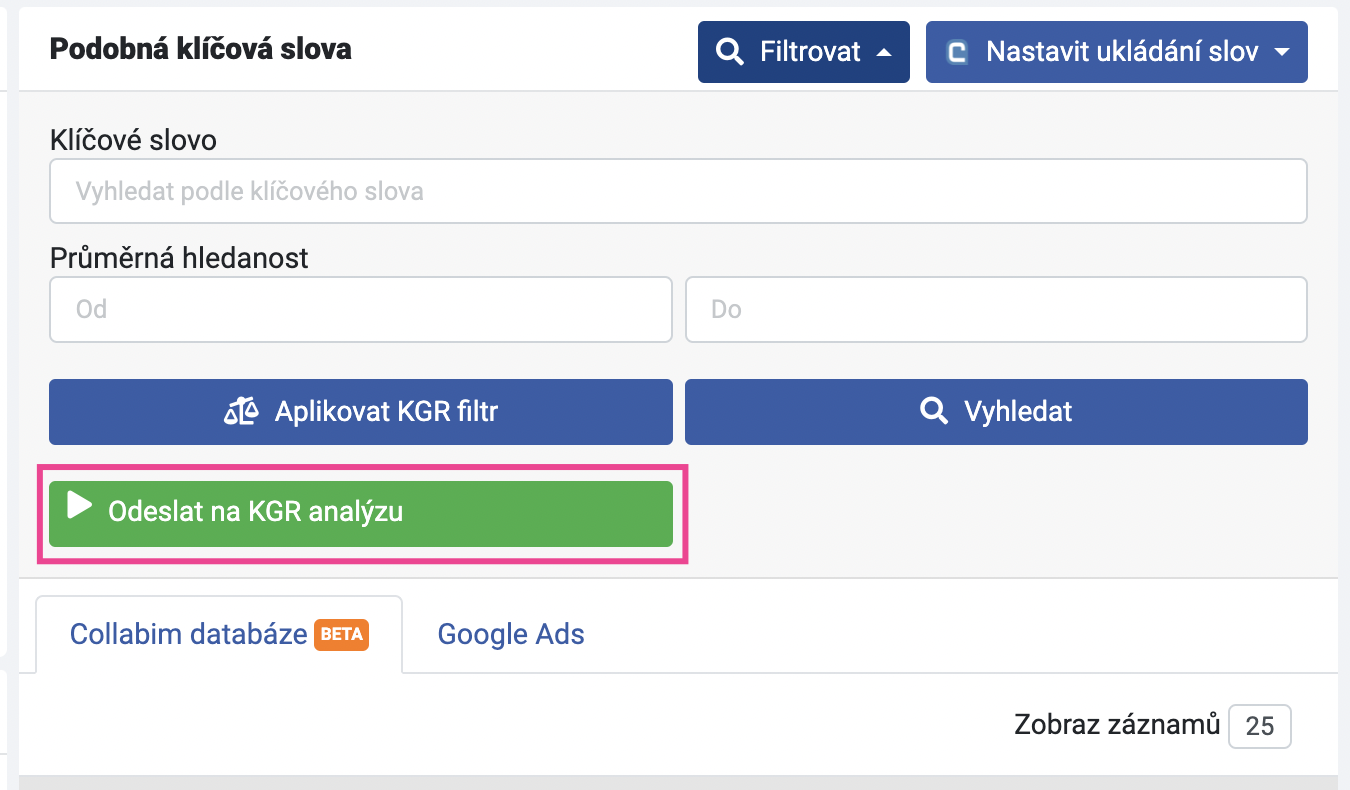Click the Collabim logo icon beside Nastavit ukládání slov

tap(957, 52)
